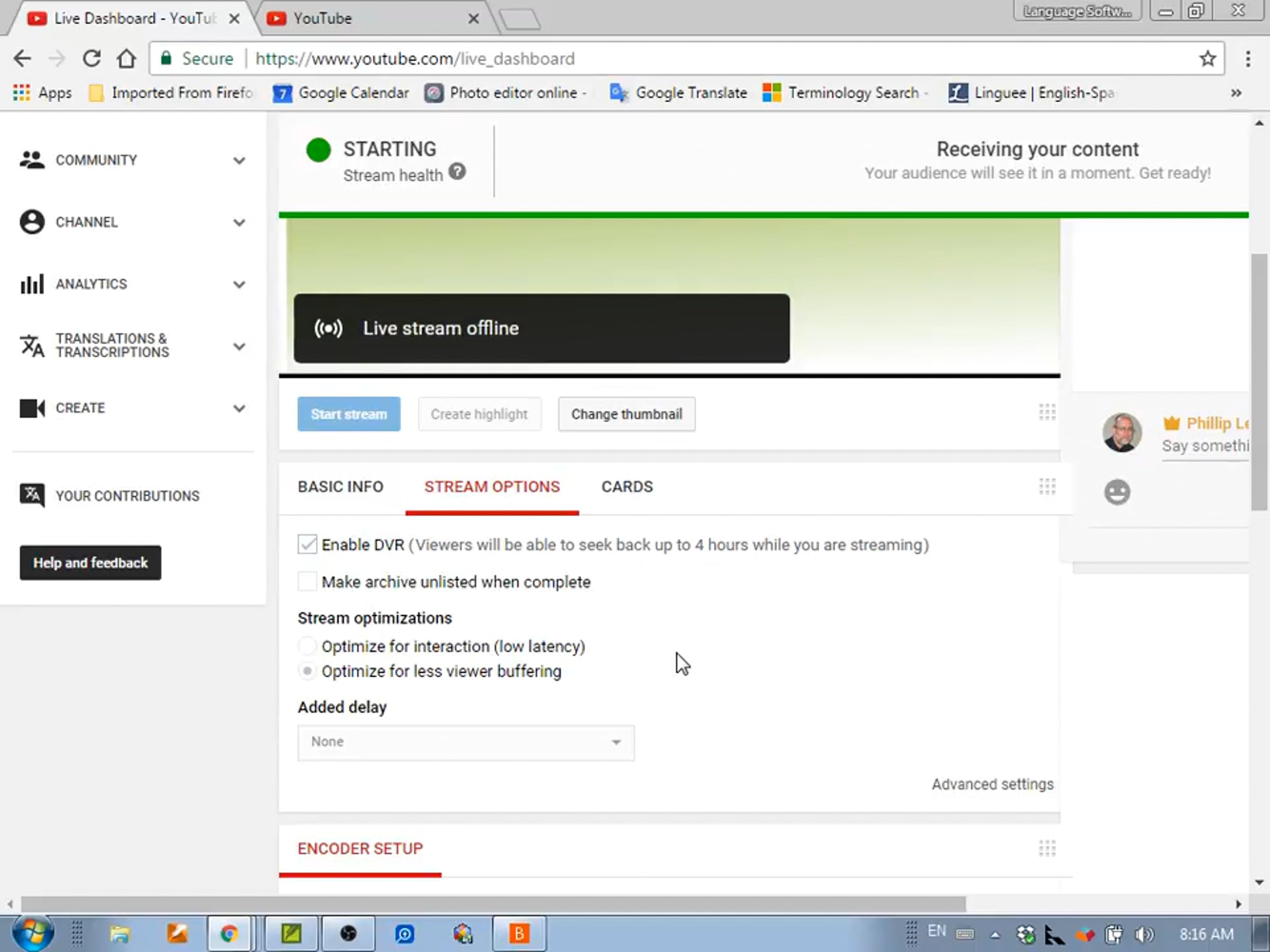Open Google Chrome from the Windows taskbar
The image size is (1270, 952).
[x=229, y=934]
